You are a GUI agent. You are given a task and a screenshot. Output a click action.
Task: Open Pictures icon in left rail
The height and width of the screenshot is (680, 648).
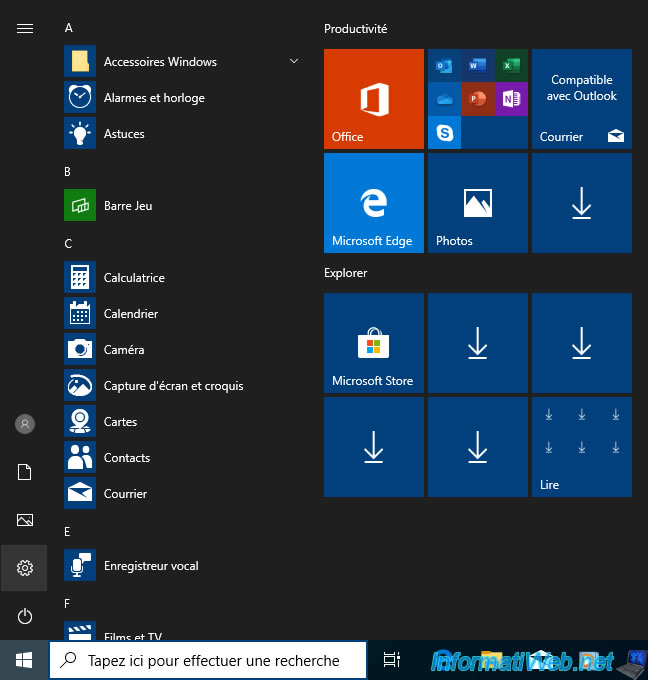tap(25, 520)
